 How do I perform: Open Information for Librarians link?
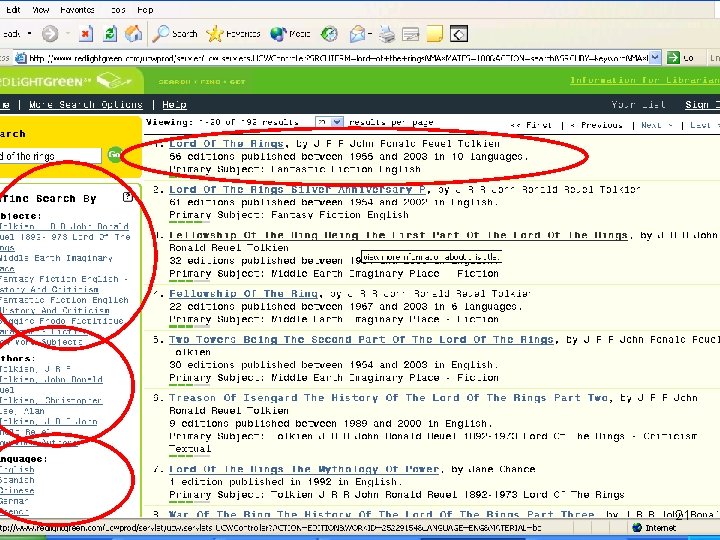point(645,80)
